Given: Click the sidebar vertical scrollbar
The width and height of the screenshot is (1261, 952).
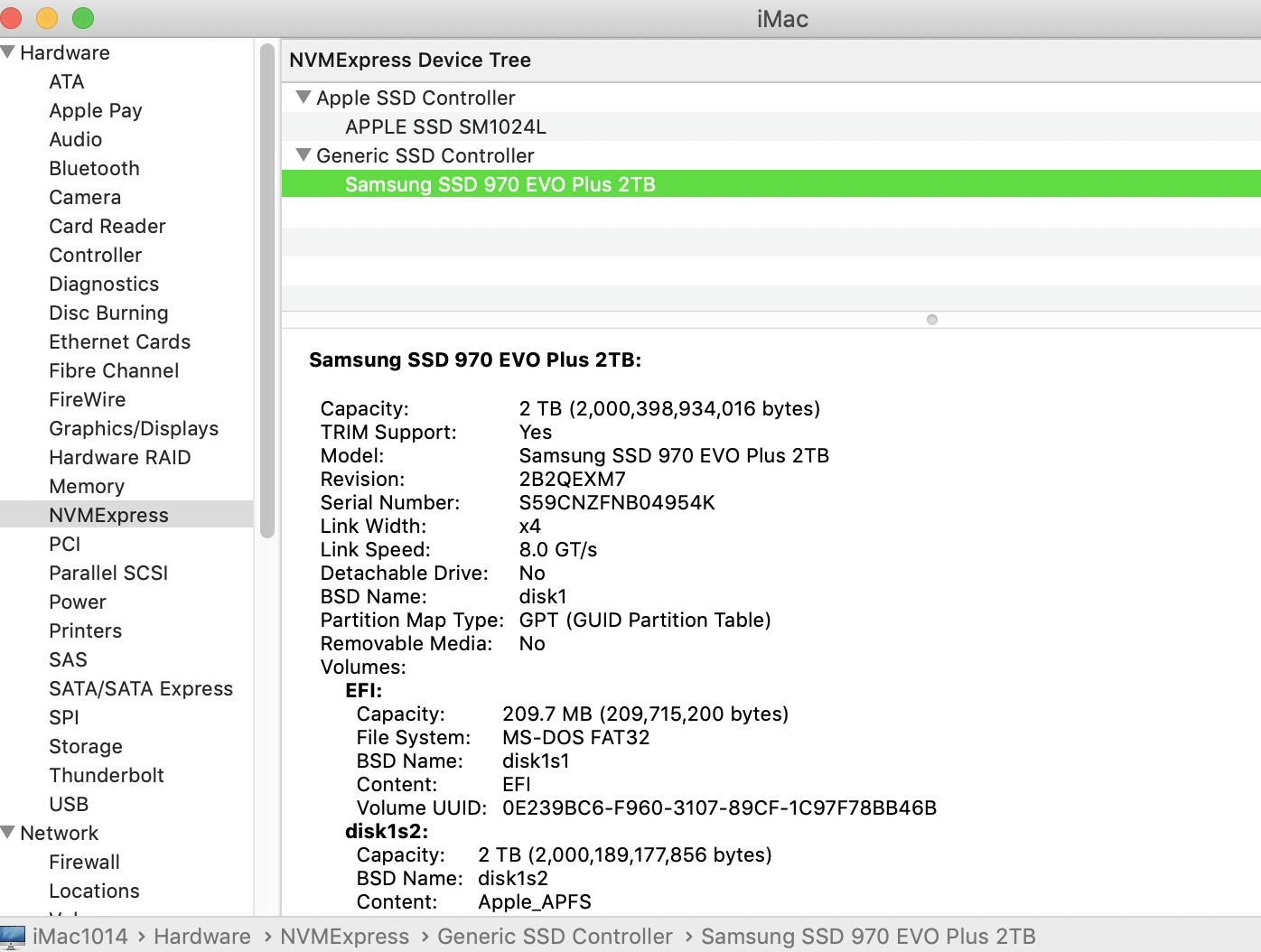Looking at the screenshot, I should click(267, 290).
